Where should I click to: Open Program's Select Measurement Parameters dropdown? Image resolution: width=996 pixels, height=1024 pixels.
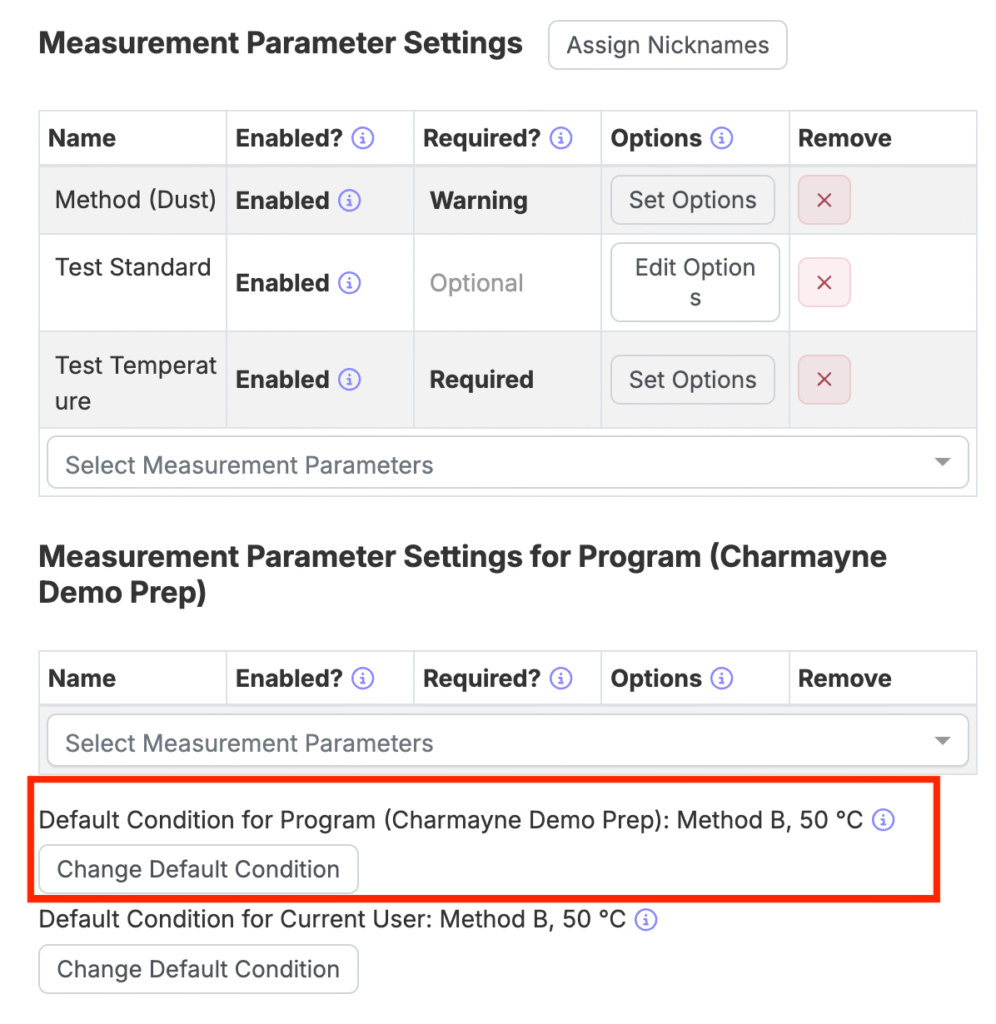click(x=507, y=741)
